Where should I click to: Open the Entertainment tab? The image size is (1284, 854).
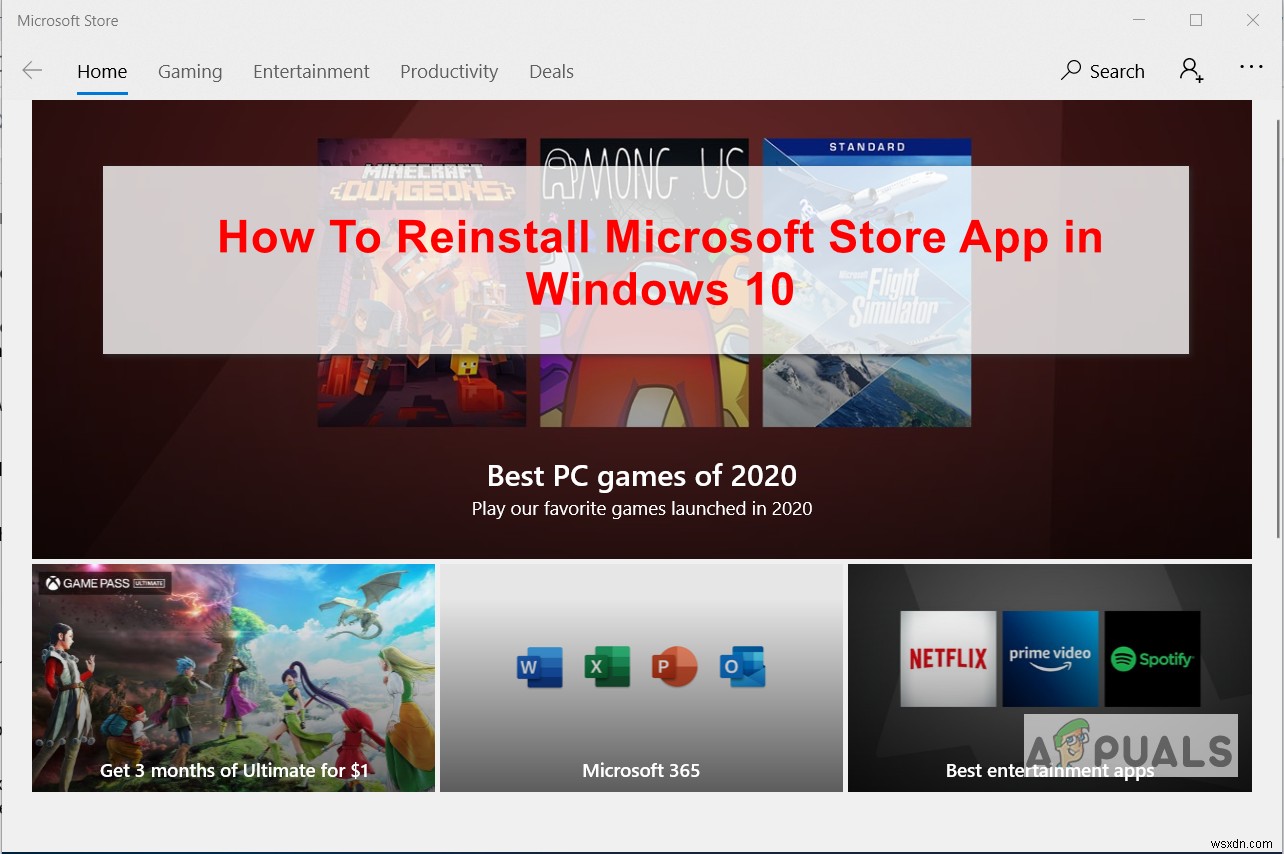pos(311,71)
